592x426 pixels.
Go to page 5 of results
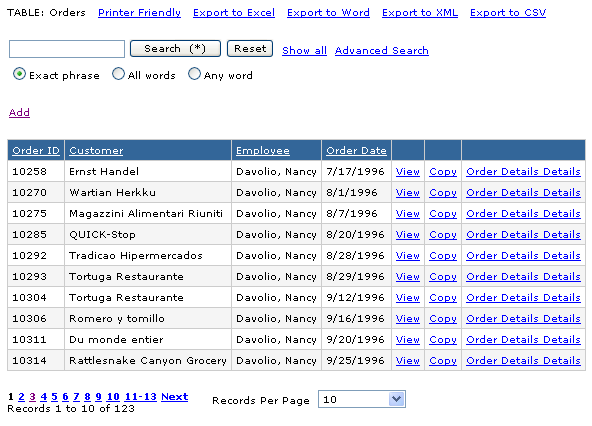click(x=54, y=397)
